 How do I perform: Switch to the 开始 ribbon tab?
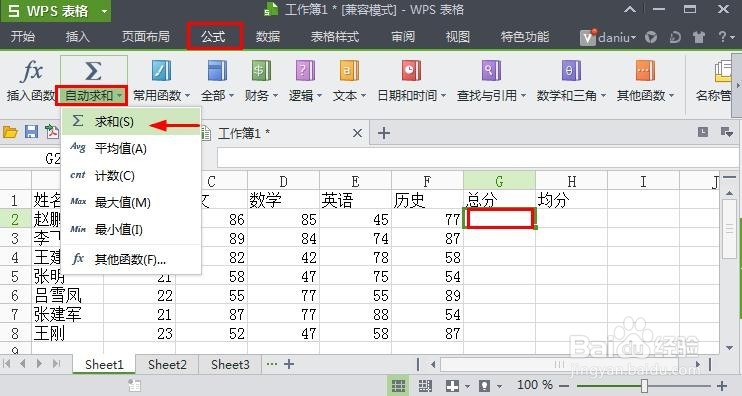23,37
